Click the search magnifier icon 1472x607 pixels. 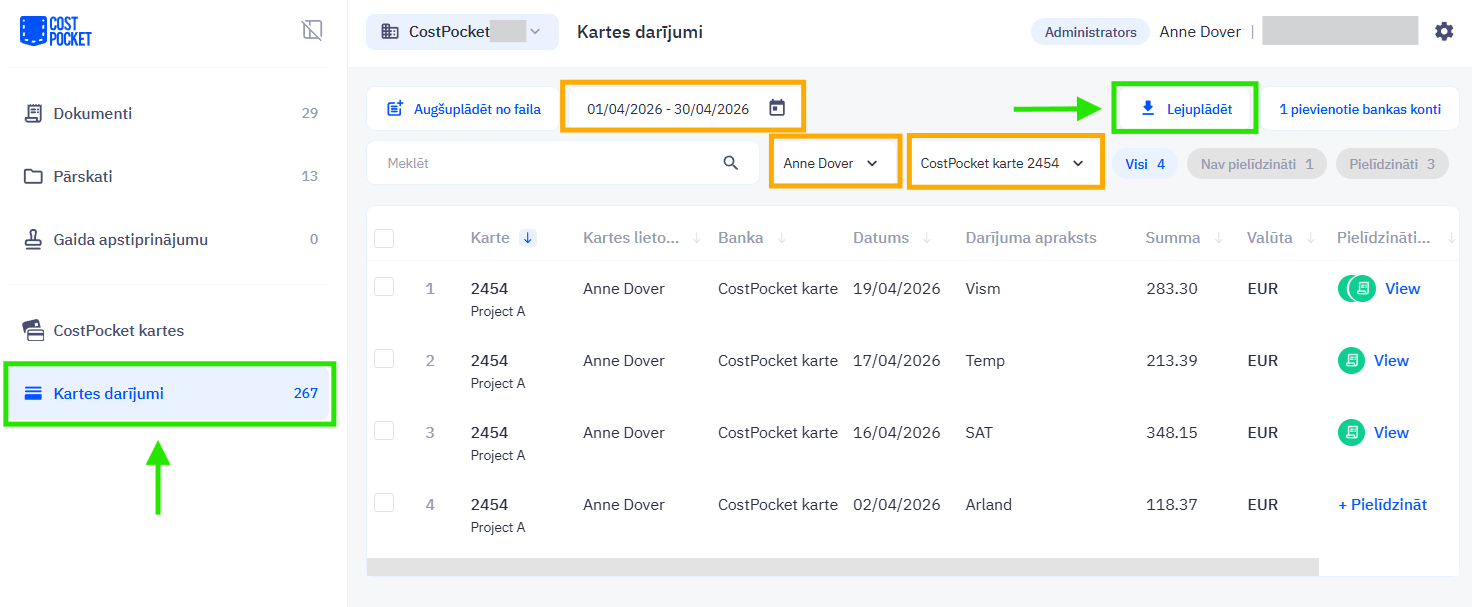(x=731, y=163)
